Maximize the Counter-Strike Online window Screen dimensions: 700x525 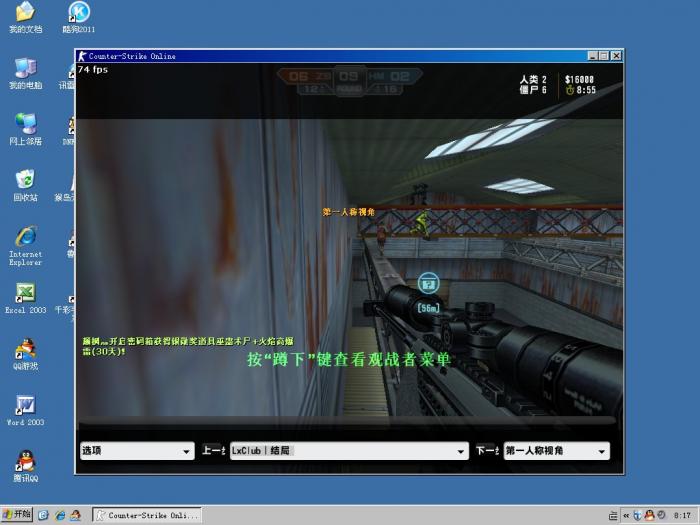[x=604, y=56]
